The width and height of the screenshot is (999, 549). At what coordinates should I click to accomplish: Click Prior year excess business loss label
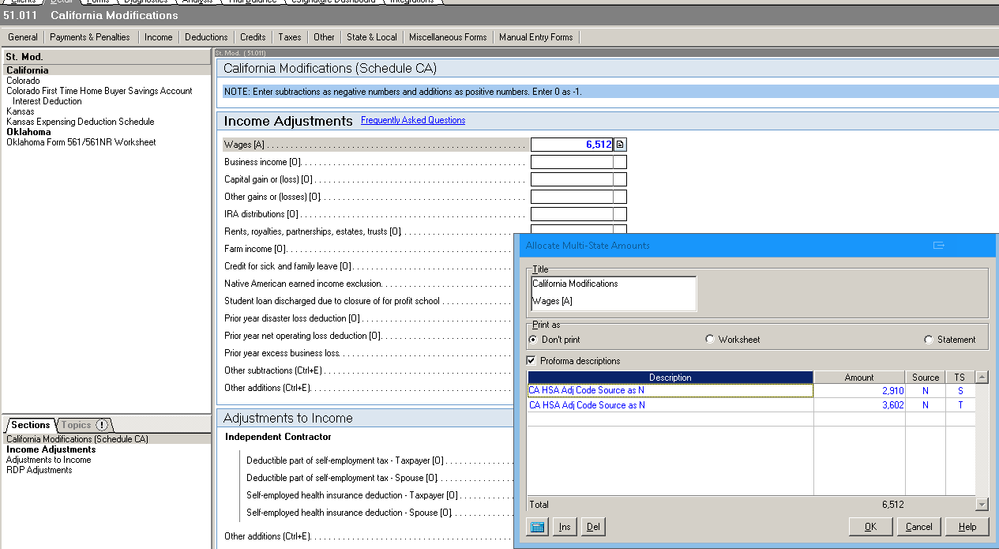click(282, 353)
